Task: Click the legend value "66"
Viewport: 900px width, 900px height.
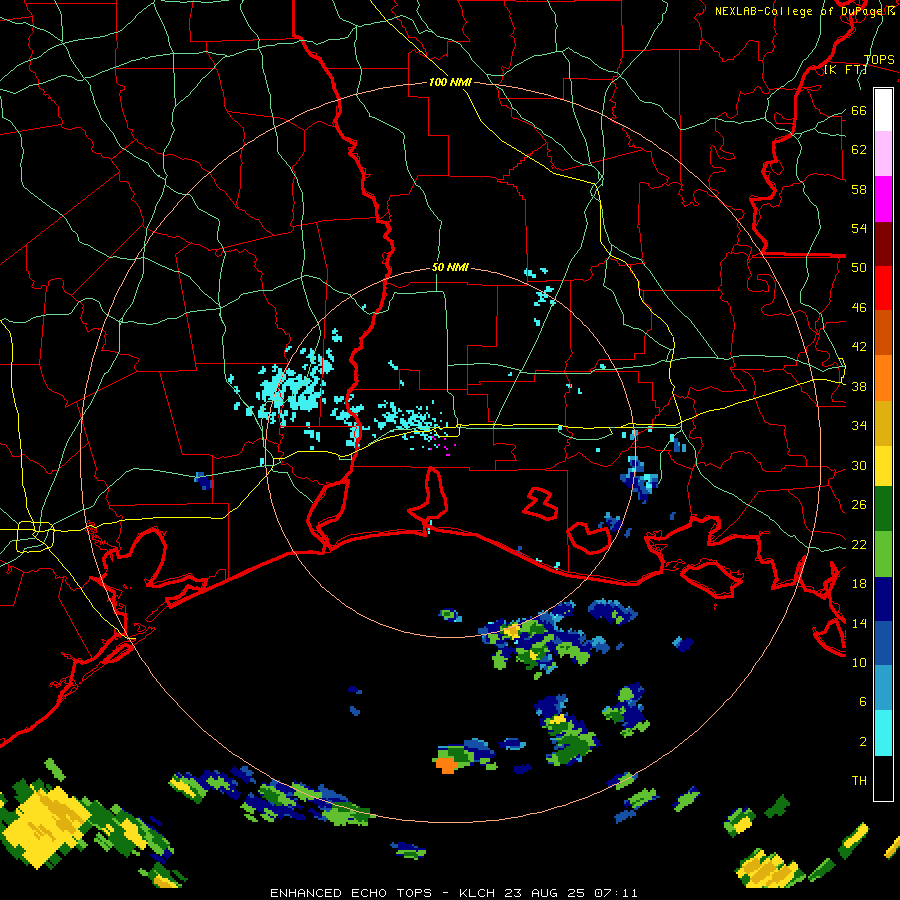Action: coord(859,110)
